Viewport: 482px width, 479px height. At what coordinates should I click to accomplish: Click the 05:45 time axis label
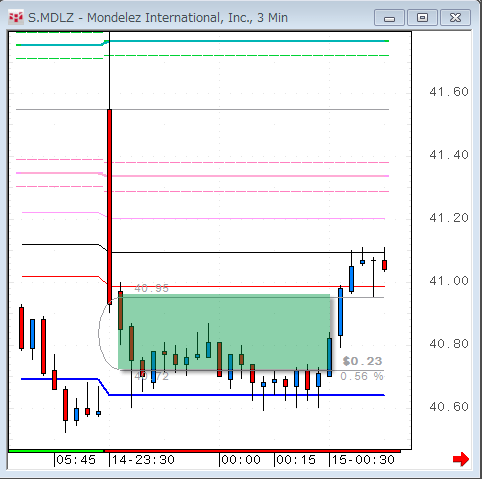click(x=76, y=460)
